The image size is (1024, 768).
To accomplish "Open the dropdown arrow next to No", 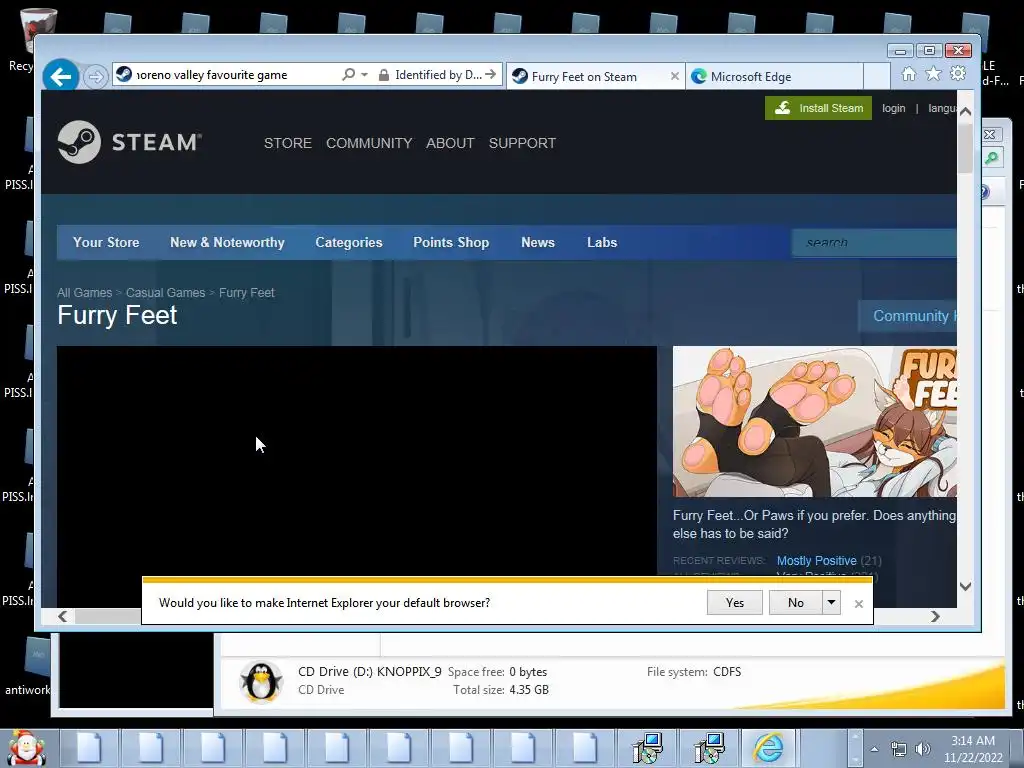I will [831, 602].
